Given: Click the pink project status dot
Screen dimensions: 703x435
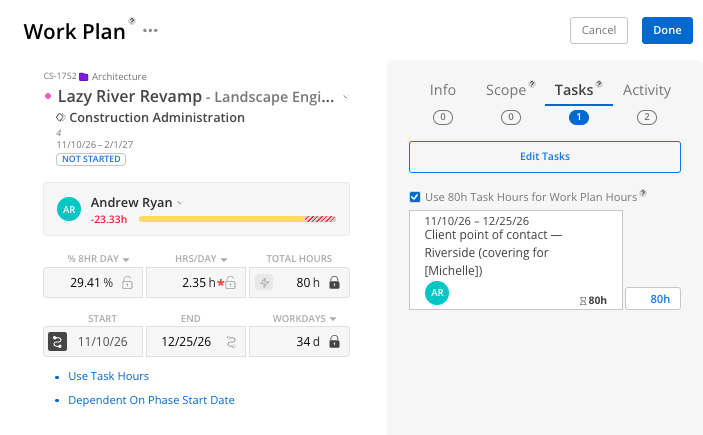Looking at the screenshot, I should pyautogui.click(x=48, y=96).
